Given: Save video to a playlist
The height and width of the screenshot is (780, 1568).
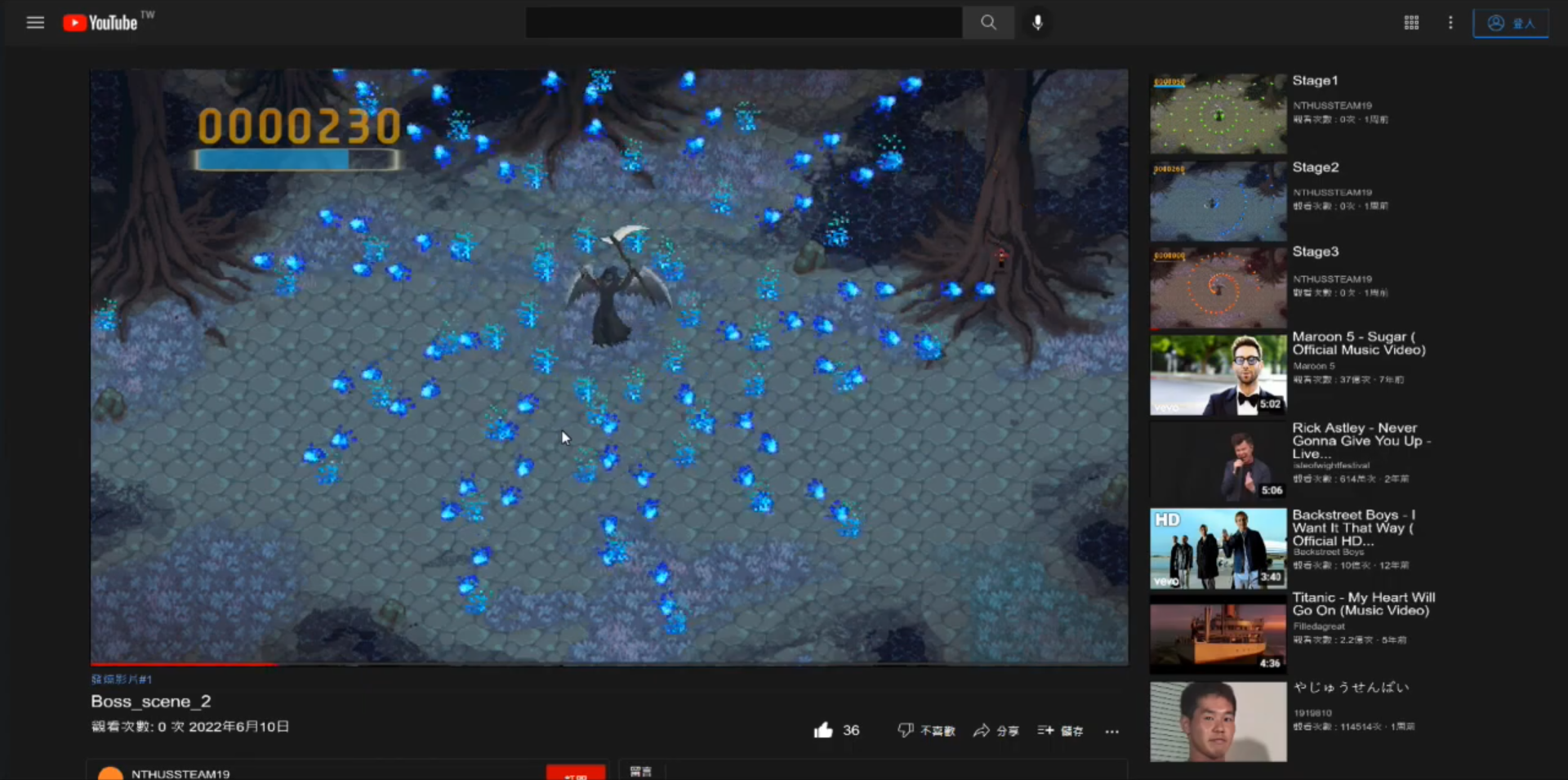Looking at the screenshot, I should pyautogui.click(x=1060, y=730).
